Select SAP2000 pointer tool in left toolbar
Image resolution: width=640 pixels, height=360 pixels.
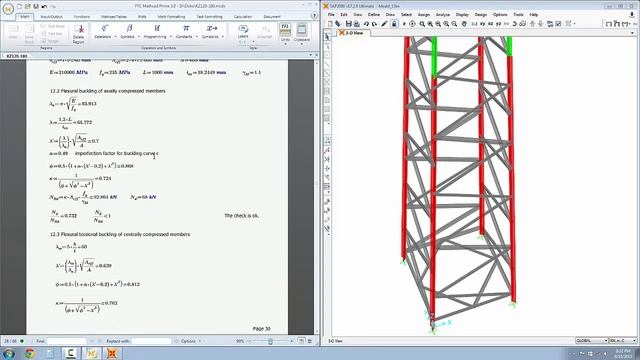click(x=327, y=37)
